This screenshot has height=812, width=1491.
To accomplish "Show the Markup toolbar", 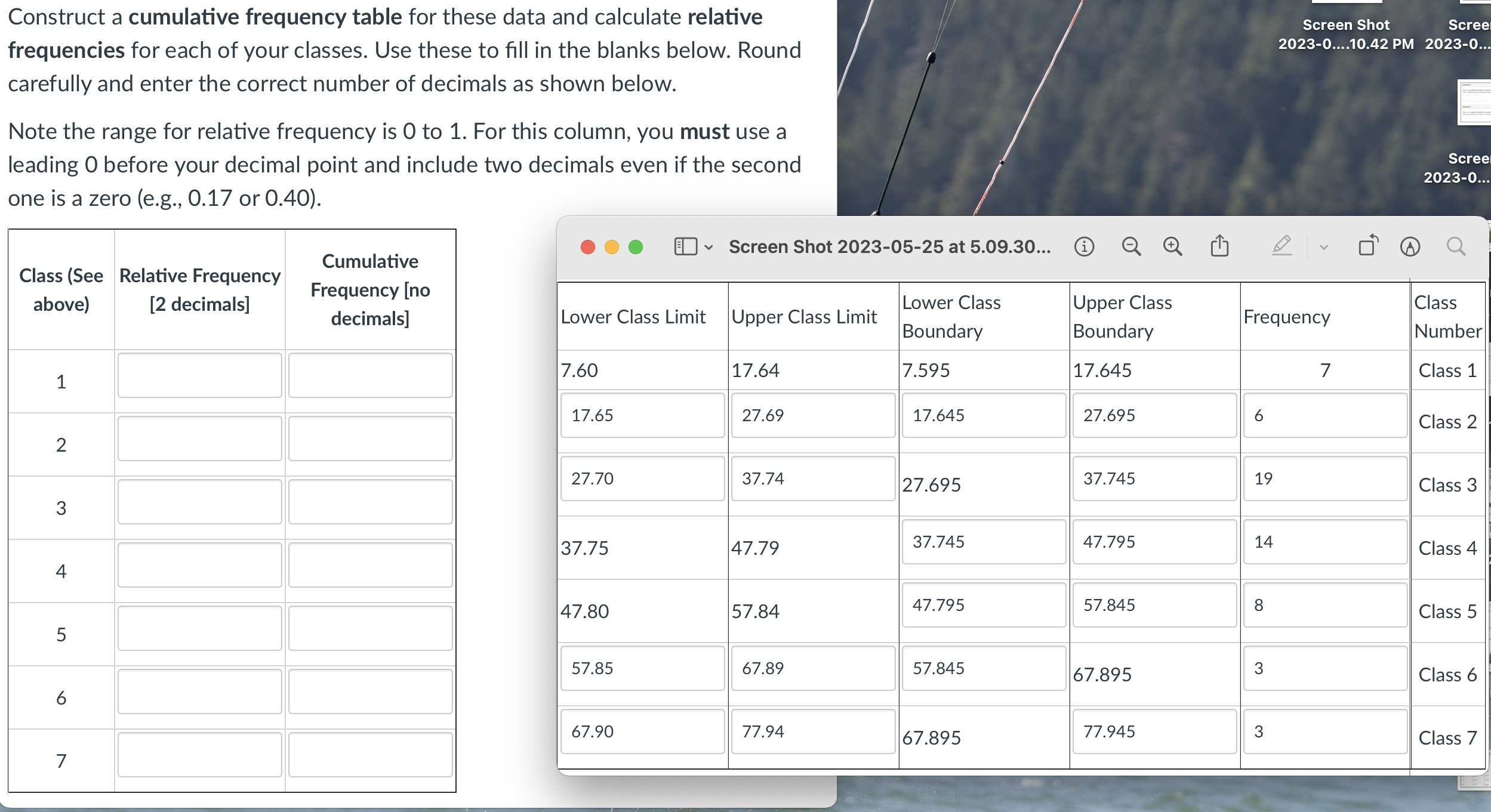I will point(1410,246).
